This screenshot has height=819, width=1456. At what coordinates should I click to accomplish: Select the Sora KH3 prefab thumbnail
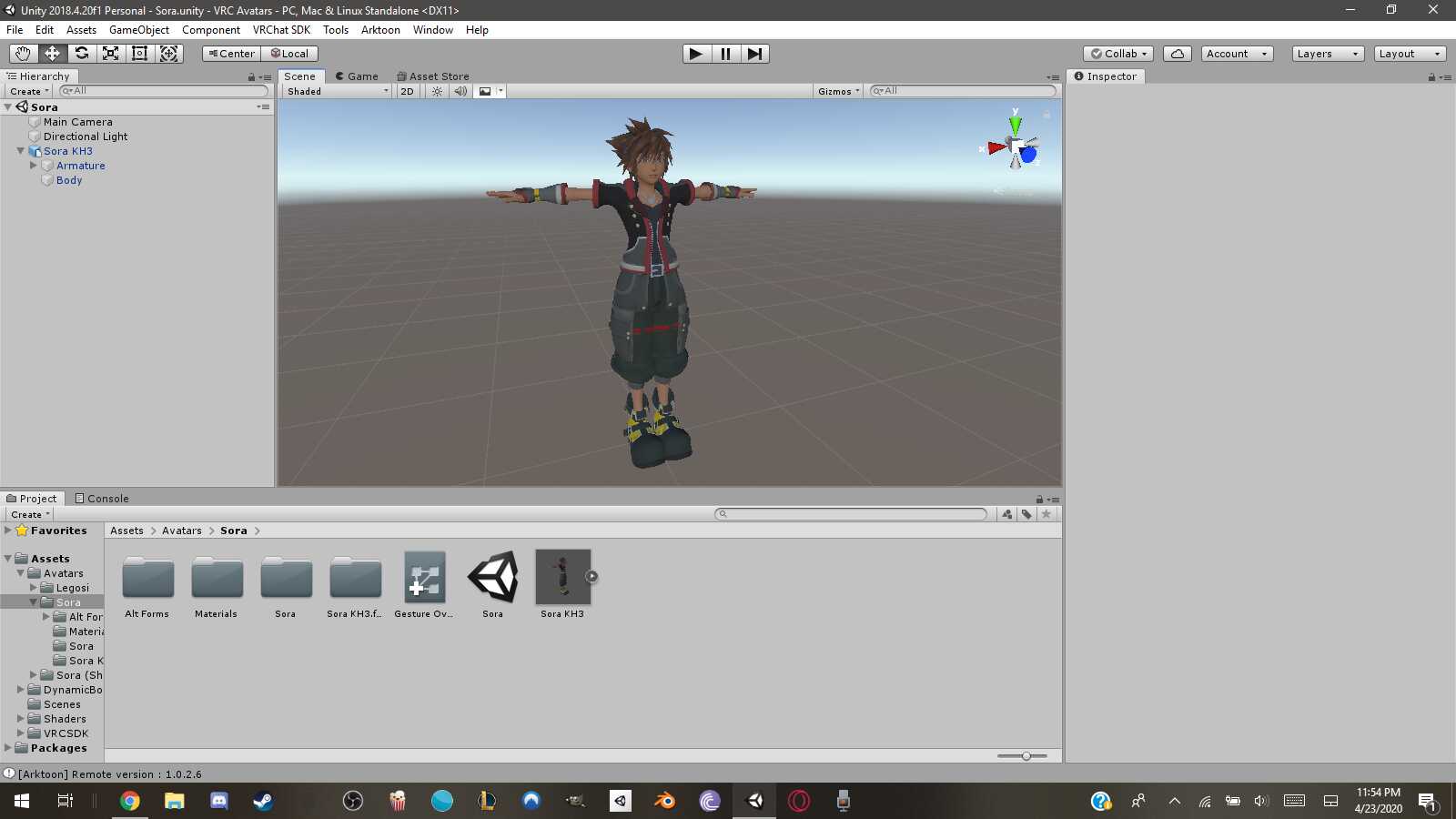562,577
